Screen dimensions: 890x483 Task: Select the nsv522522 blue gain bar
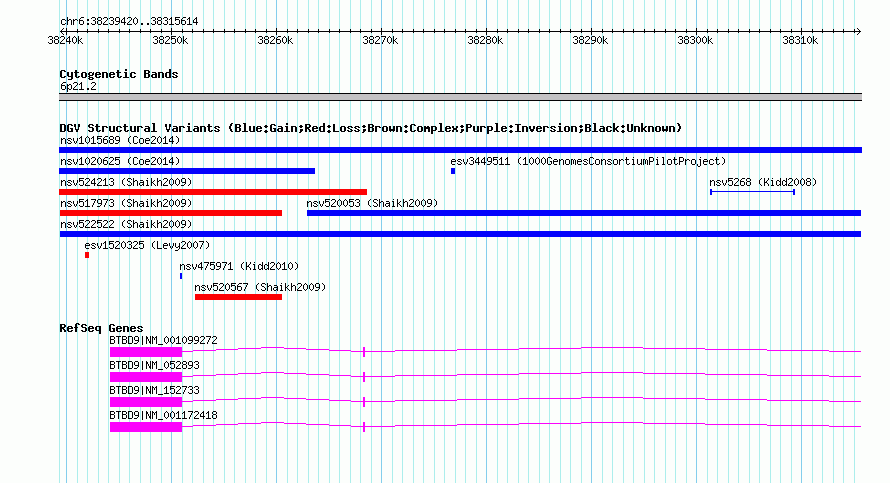point(460,234)
